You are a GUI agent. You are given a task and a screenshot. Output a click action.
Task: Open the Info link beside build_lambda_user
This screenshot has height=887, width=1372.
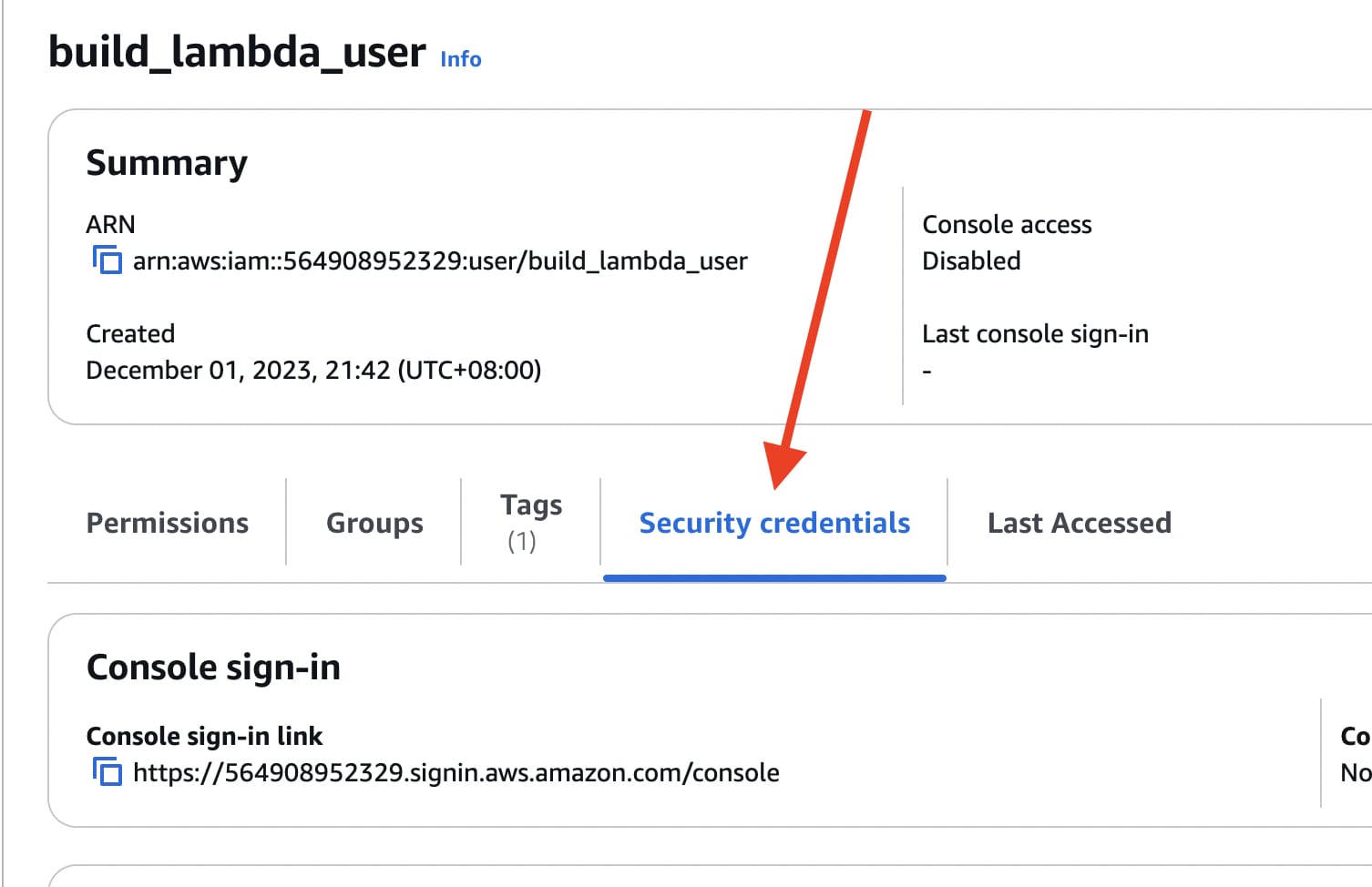pyautogui.click(x=461, y=59)
